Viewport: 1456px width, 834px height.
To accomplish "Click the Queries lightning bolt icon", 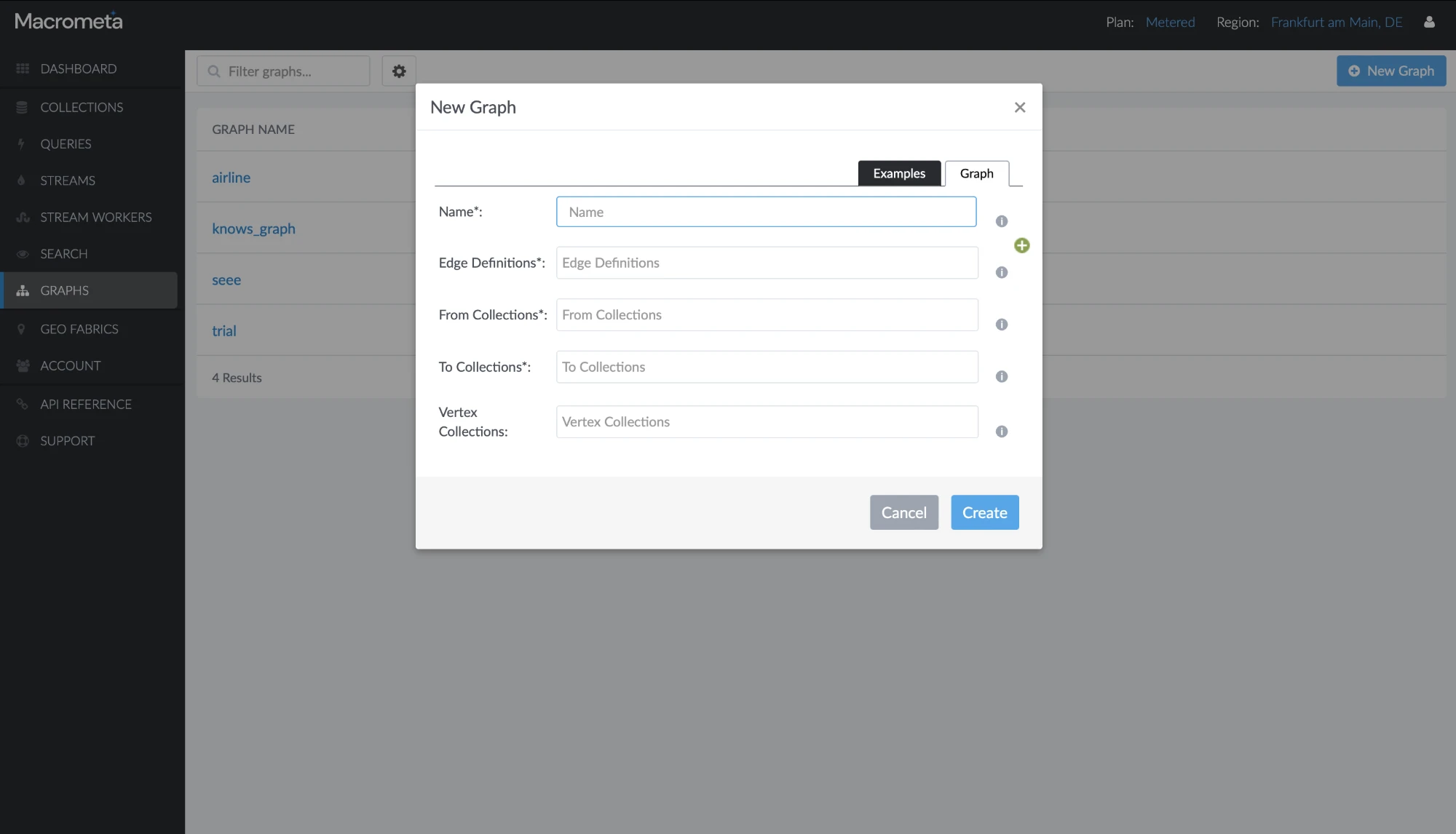I will (x=21, y=143).
